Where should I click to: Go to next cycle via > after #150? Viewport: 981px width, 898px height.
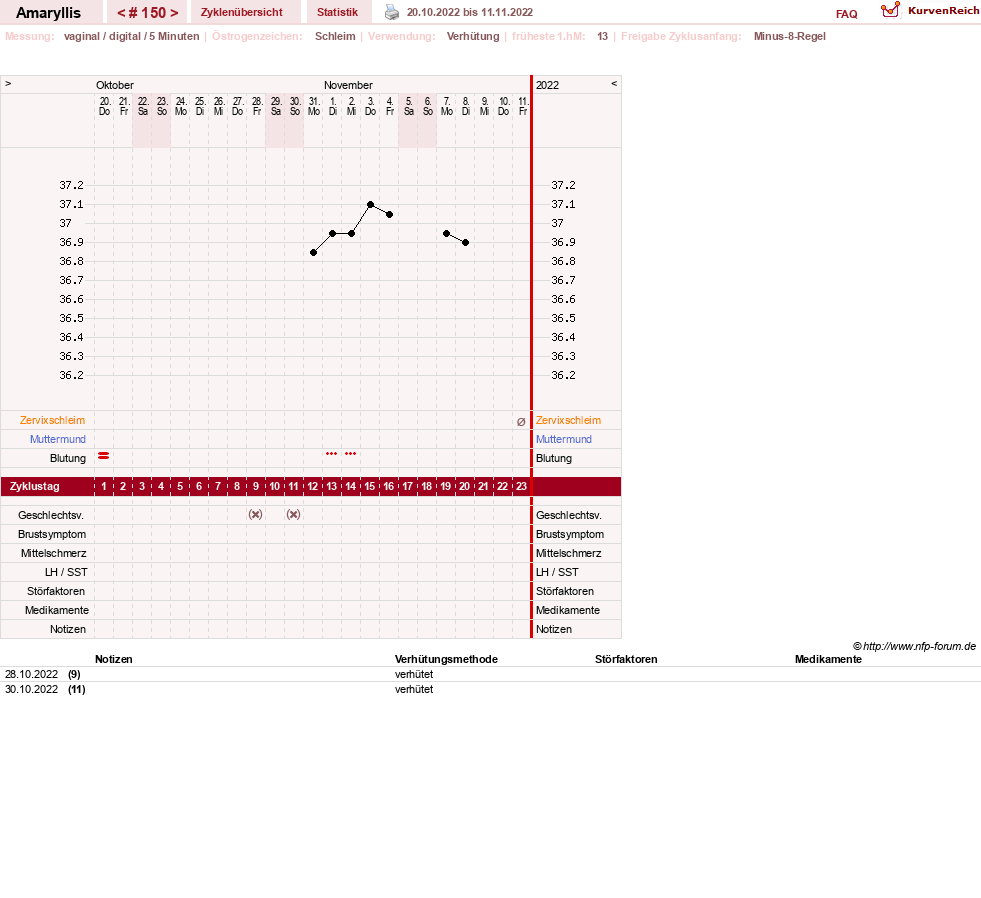[x=174, y=13]
